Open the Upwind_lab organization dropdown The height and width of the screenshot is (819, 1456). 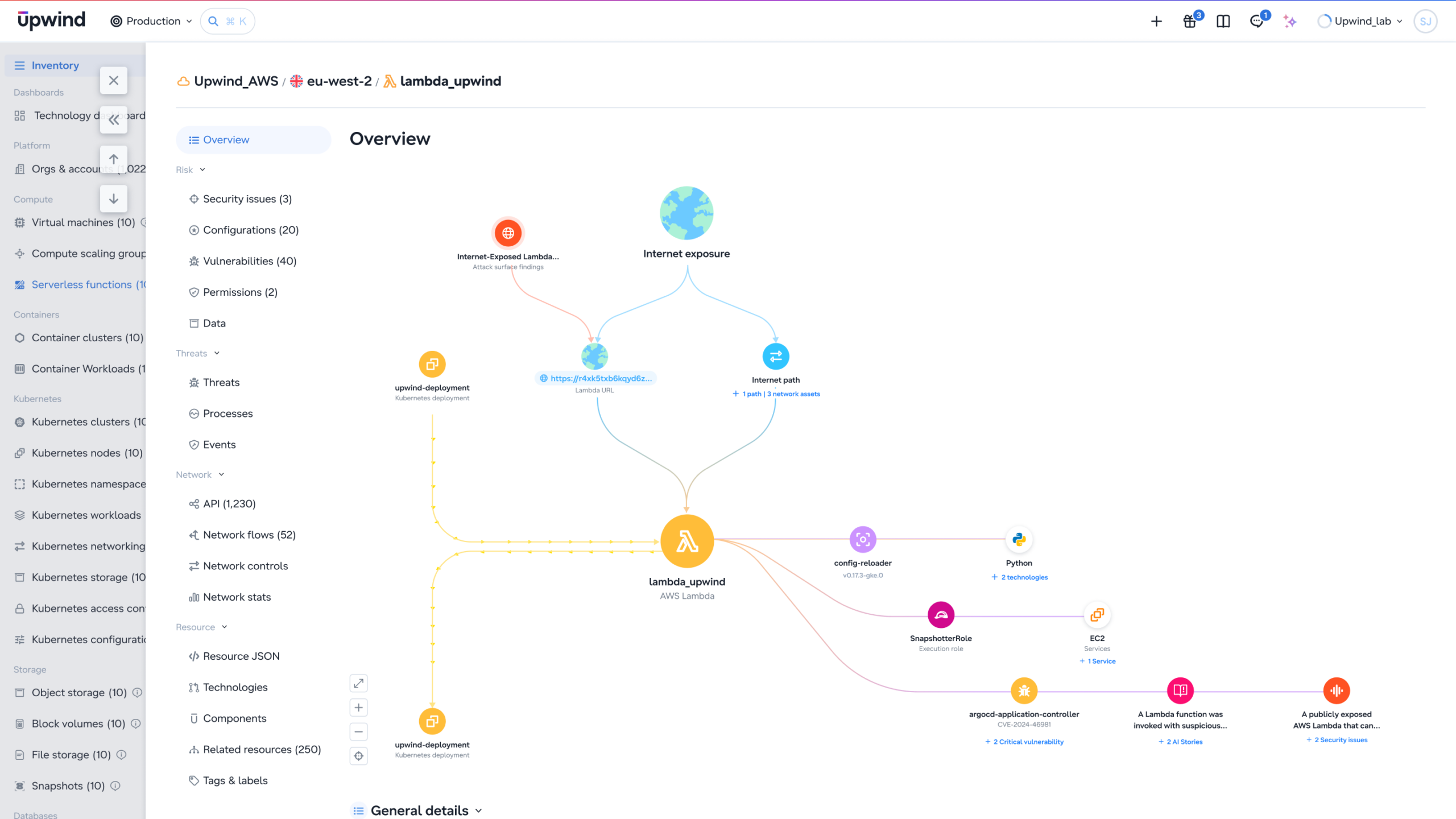pos(1360,21)
